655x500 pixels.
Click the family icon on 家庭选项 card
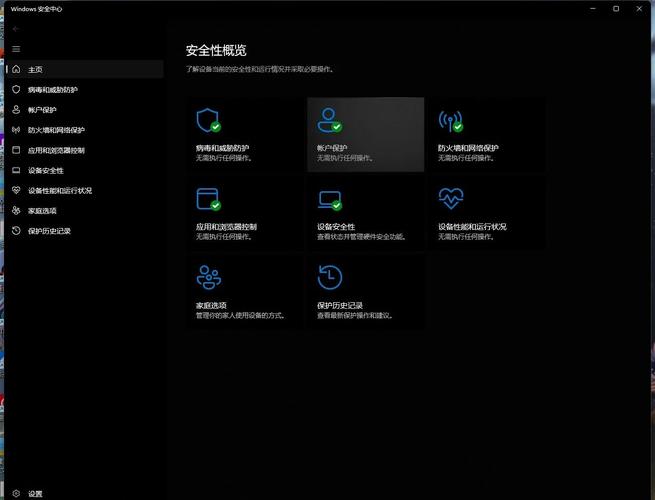tap(209, 277)
